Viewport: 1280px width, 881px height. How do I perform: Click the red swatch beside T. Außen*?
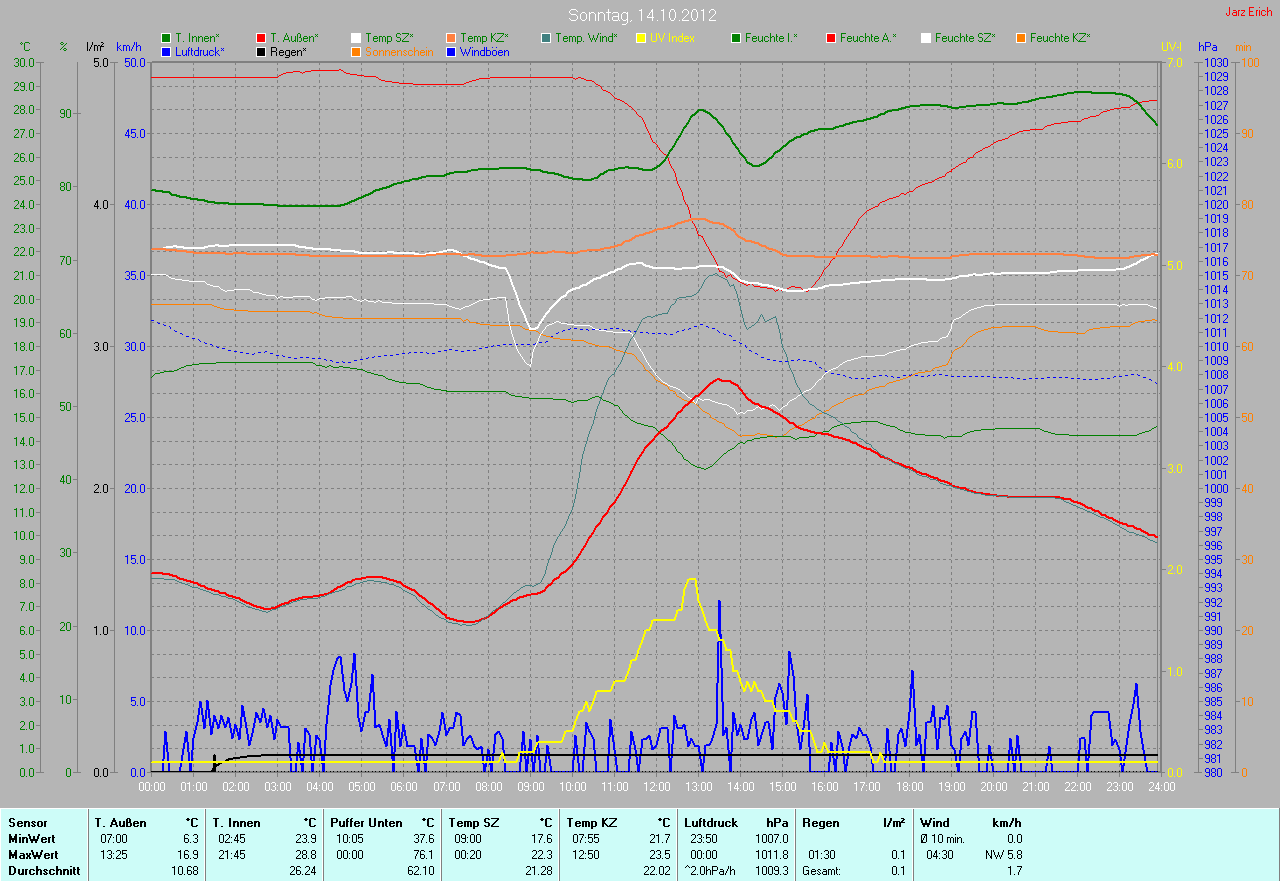(261, 38)
